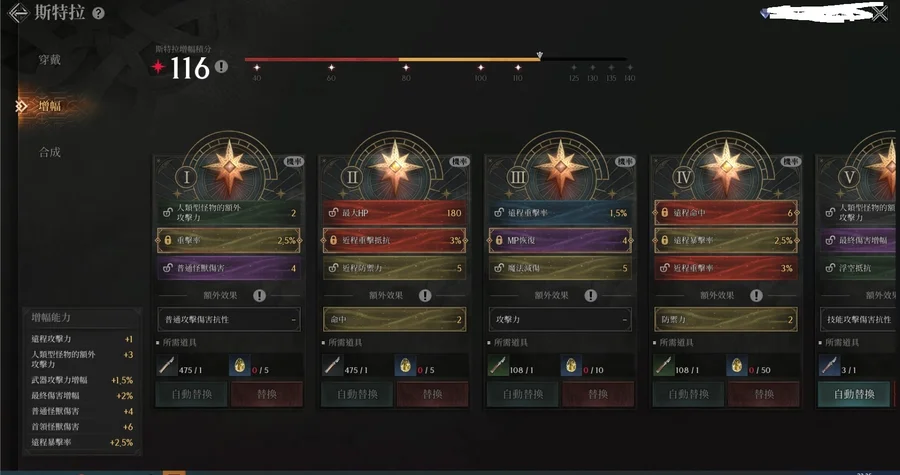
Task: Toggle the lock on the 遠程命中 stat
Action: (665, 213)
